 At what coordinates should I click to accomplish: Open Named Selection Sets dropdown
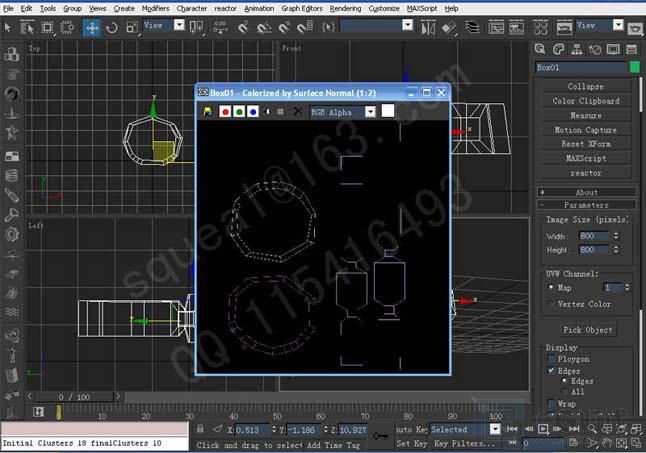[407, 25]
